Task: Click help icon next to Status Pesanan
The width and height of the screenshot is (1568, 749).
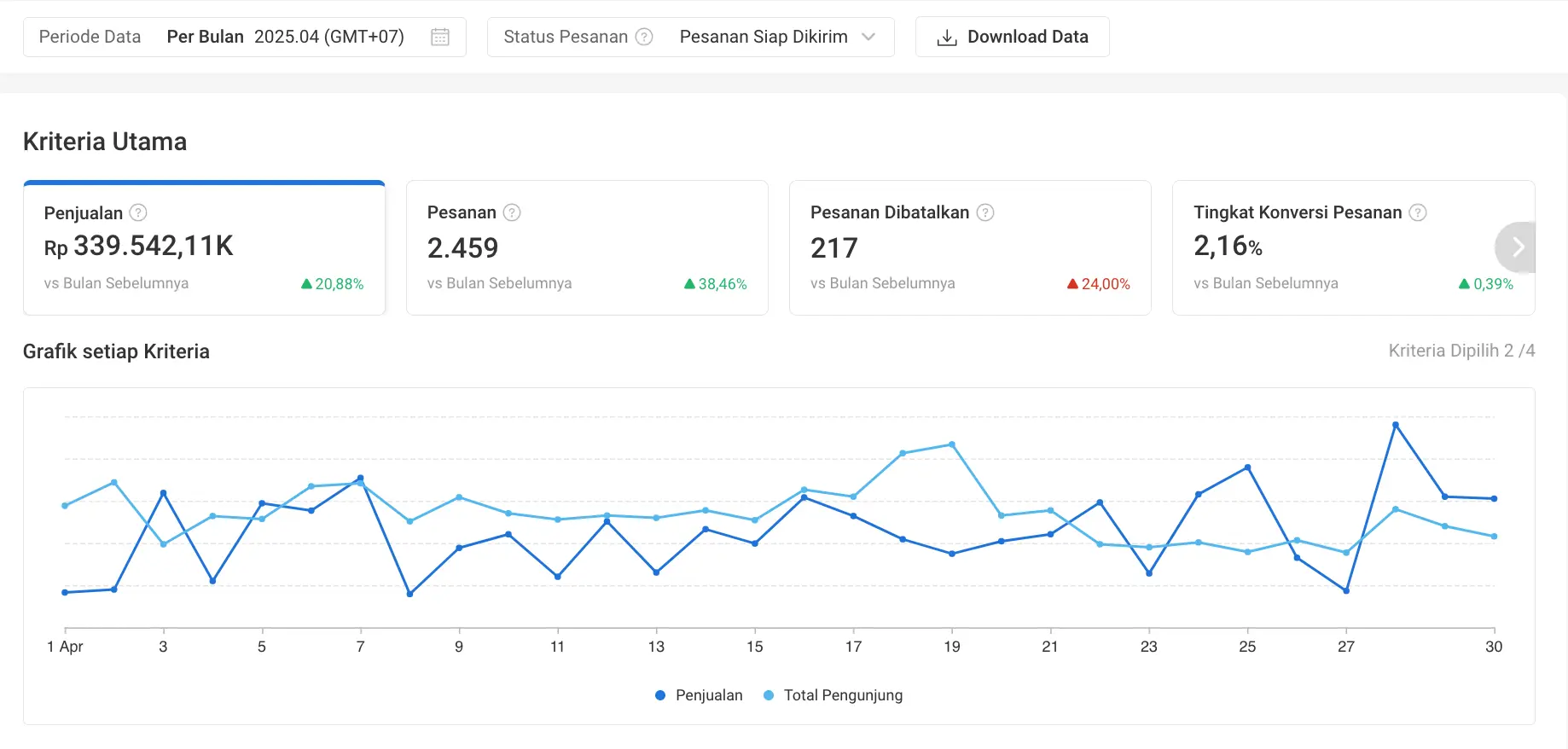Action: (x=645, y=37)
